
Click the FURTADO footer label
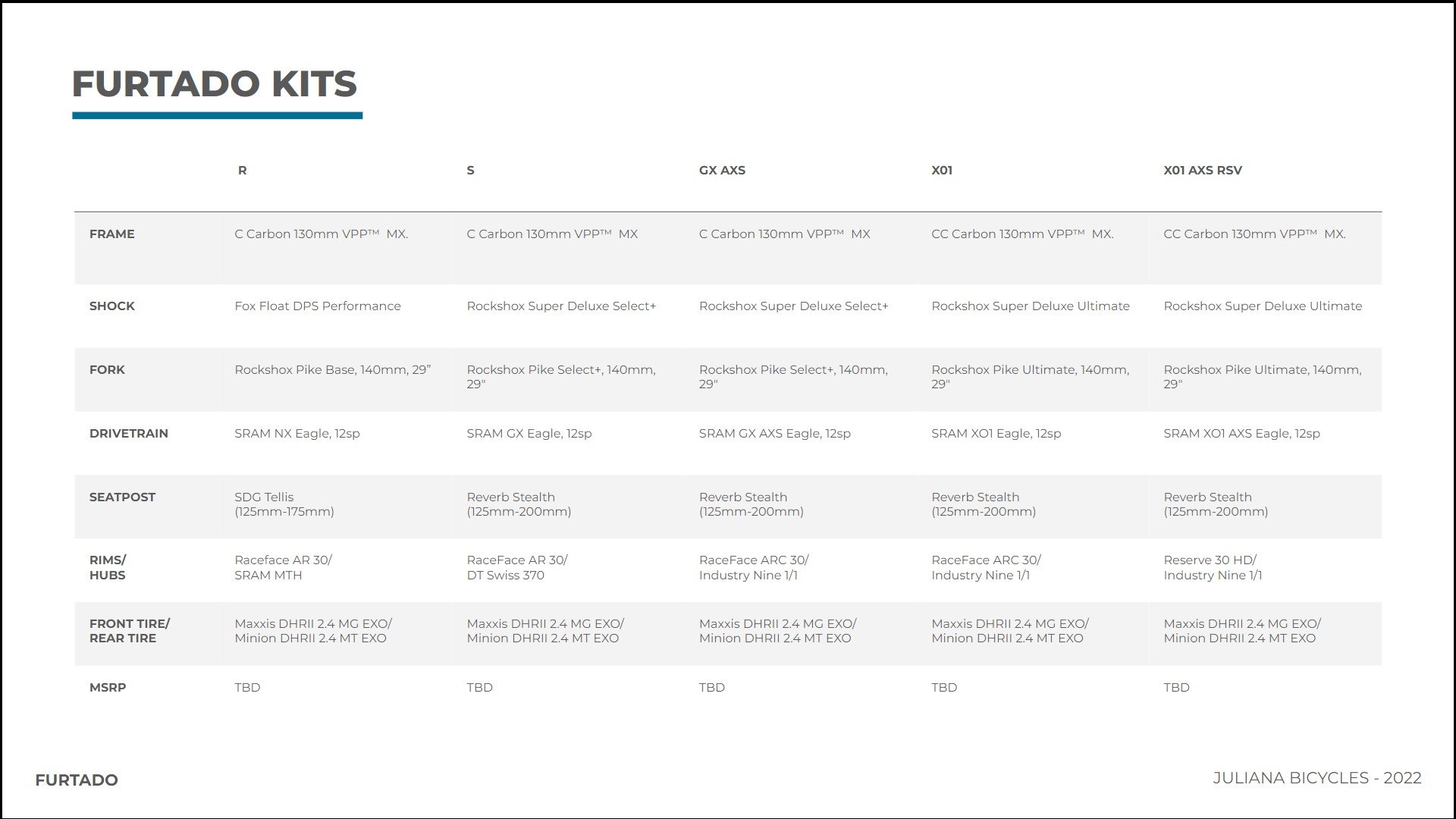click(77, 780)
